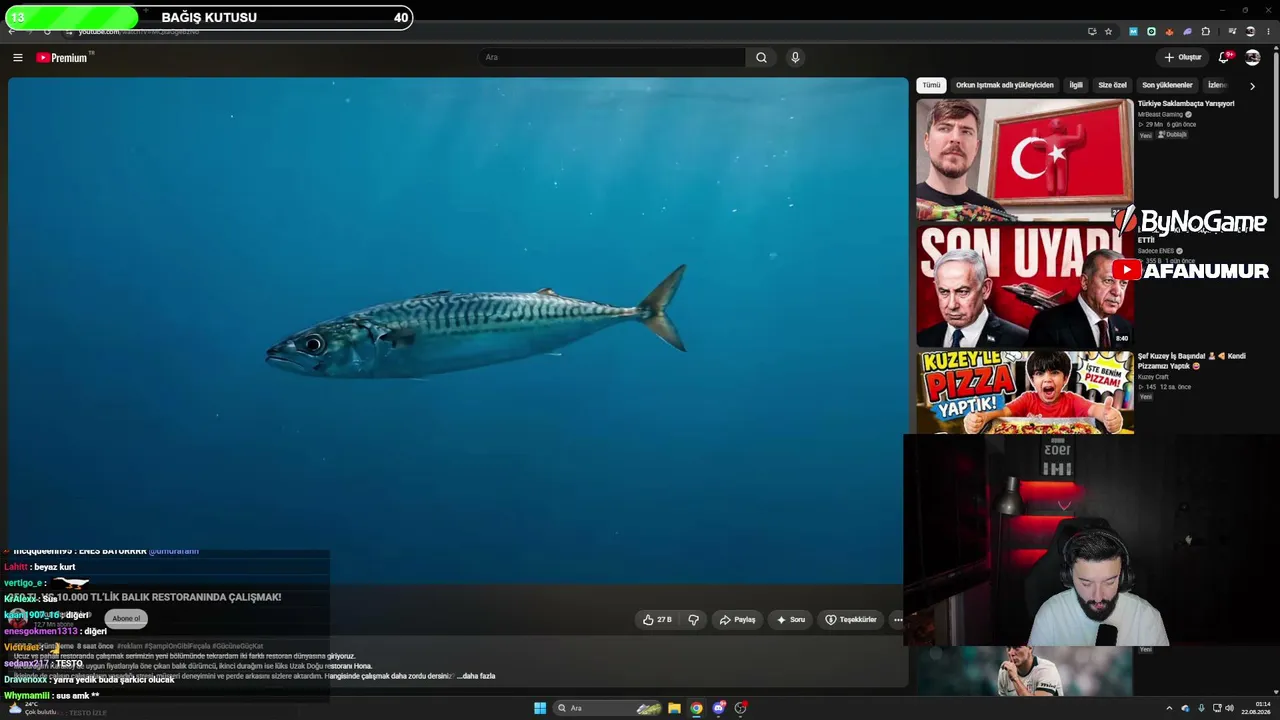Open YouTube notifications bell
Image resolution: width=1280 pixels, height=720 pixels.
[x=1224, y=58]
